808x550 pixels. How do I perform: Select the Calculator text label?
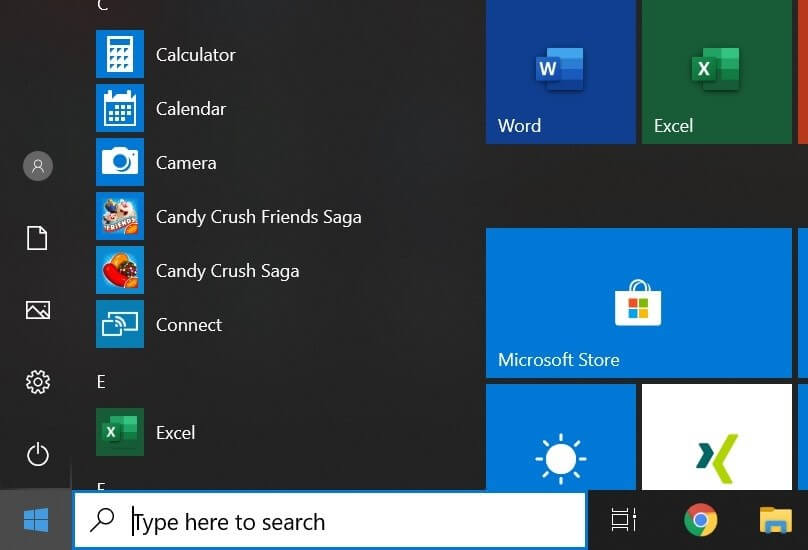pyautogui.click(x=196, y=55)
